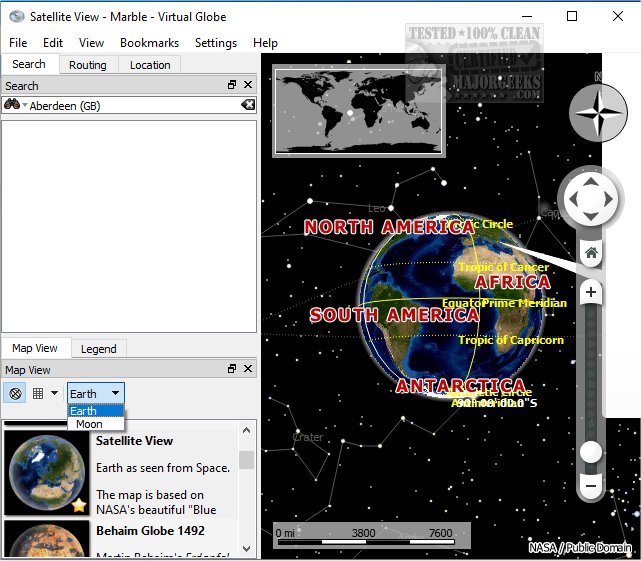The height and width of the screenshot is (561, 641).
Task: Pan the map right
Action: click(x=609, y=199)
